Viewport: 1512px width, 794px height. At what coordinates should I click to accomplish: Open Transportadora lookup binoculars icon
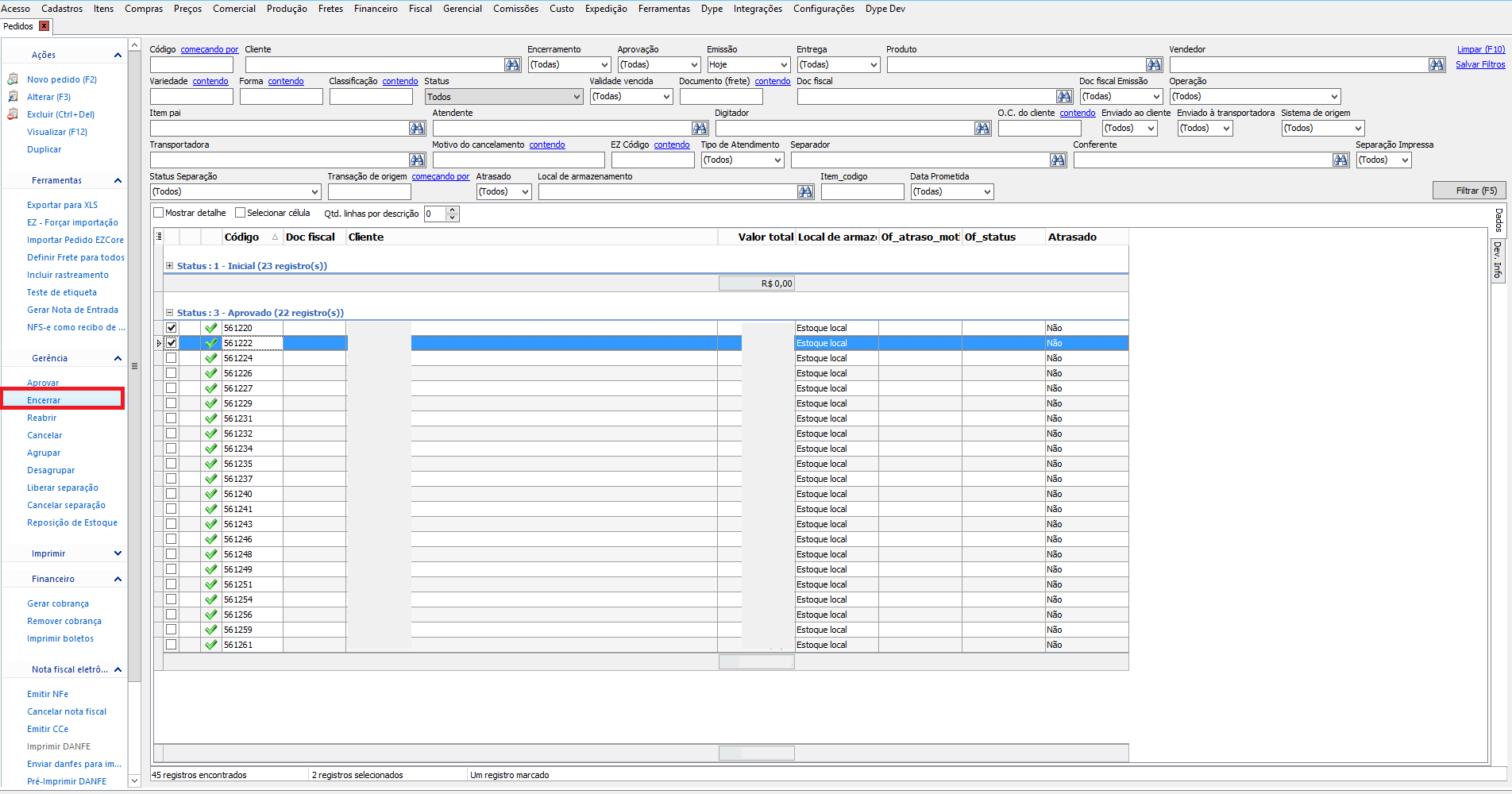(417, 160)
